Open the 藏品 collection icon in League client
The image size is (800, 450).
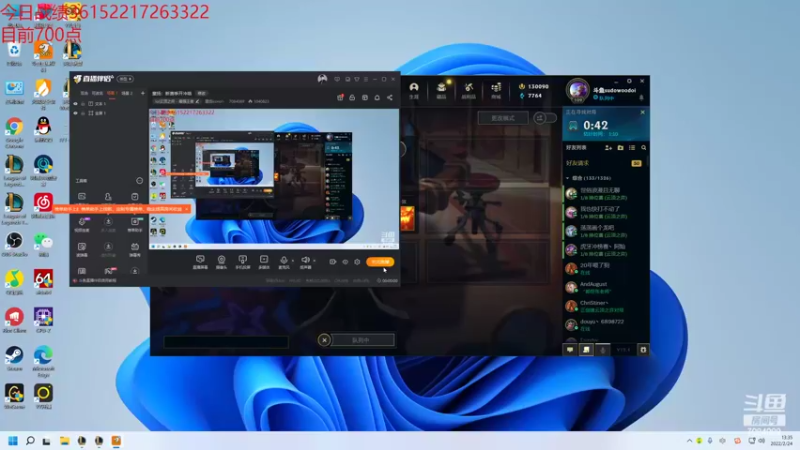(x=441, y=90)
